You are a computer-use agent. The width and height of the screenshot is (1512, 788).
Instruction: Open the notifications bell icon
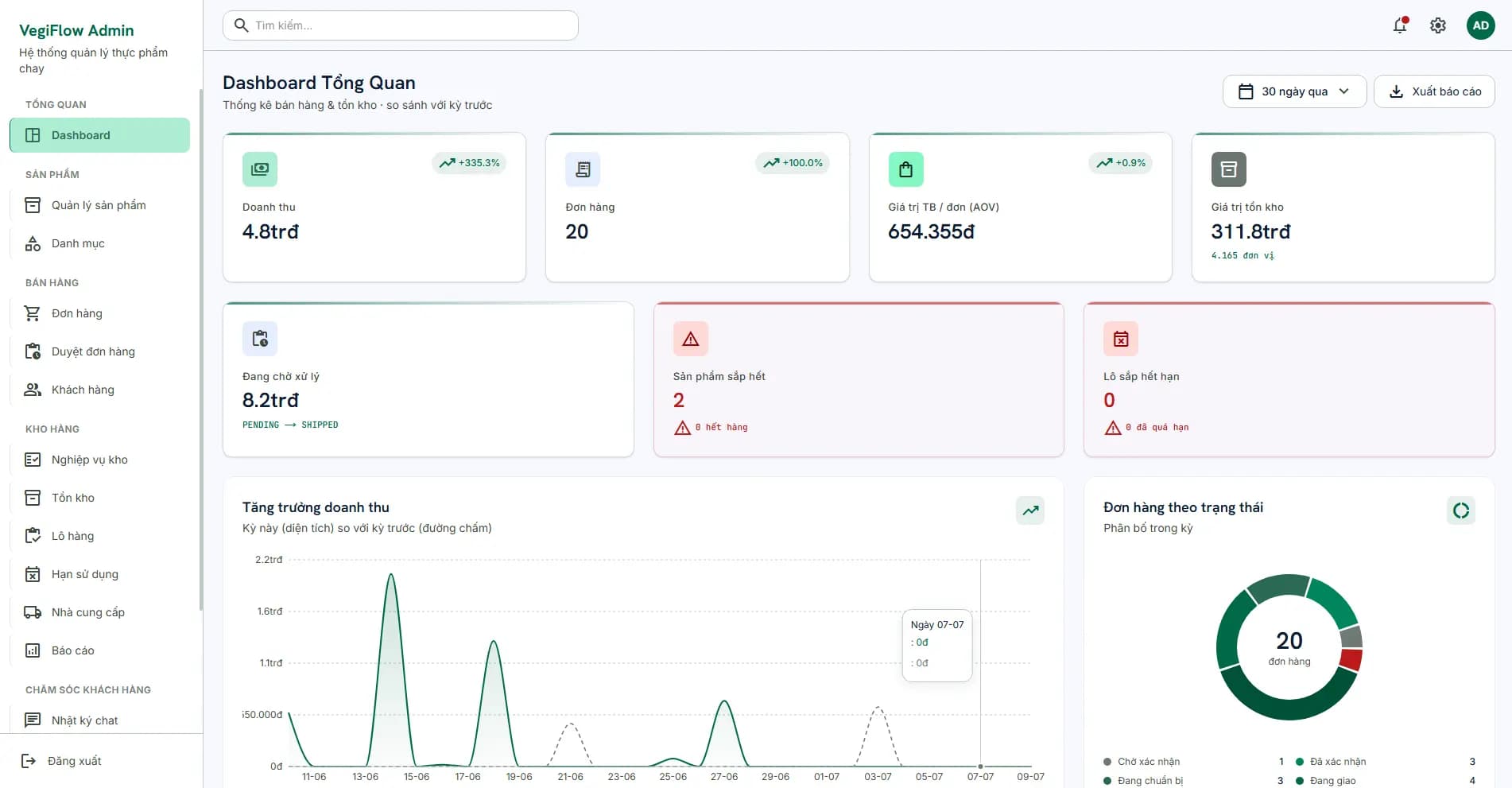(1400, 25)
